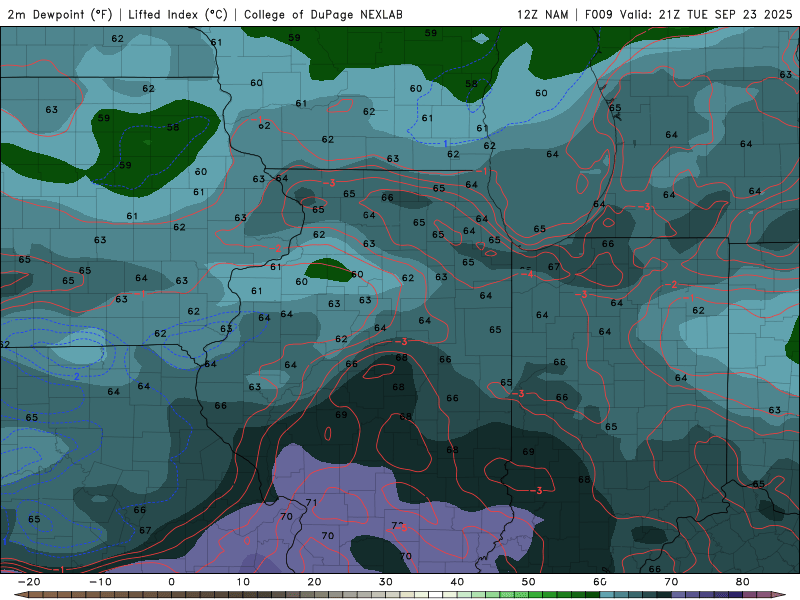Viewport: 800px width, 600px height.
Task: Click the 50 label on the color scale
Action: point(529,582)
